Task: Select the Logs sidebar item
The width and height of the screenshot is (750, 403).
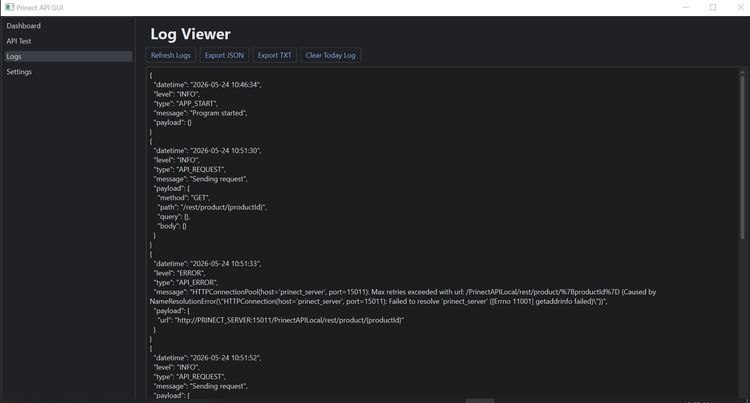Action: 67,56
